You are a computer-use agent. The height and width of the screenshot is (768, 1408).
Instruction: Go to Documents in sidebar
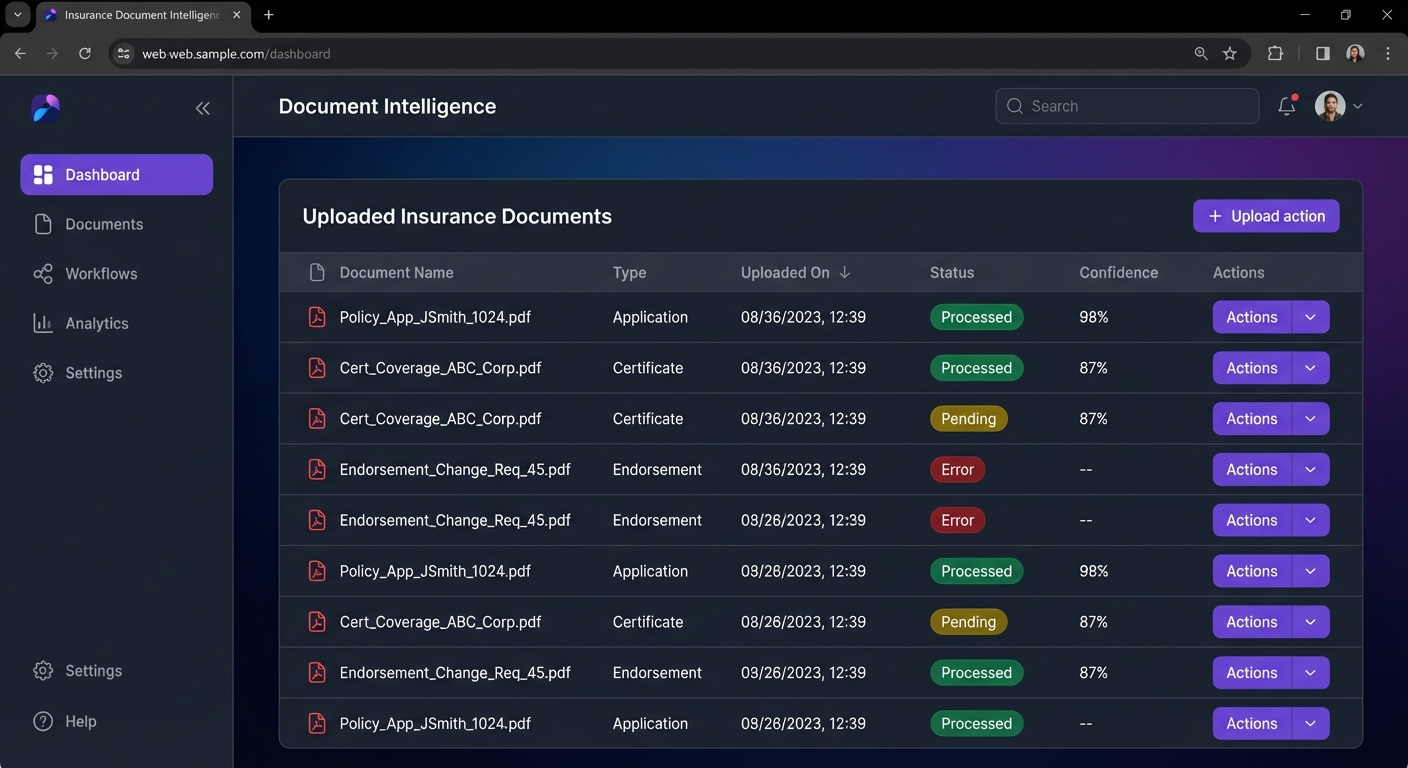pos(104,224)
